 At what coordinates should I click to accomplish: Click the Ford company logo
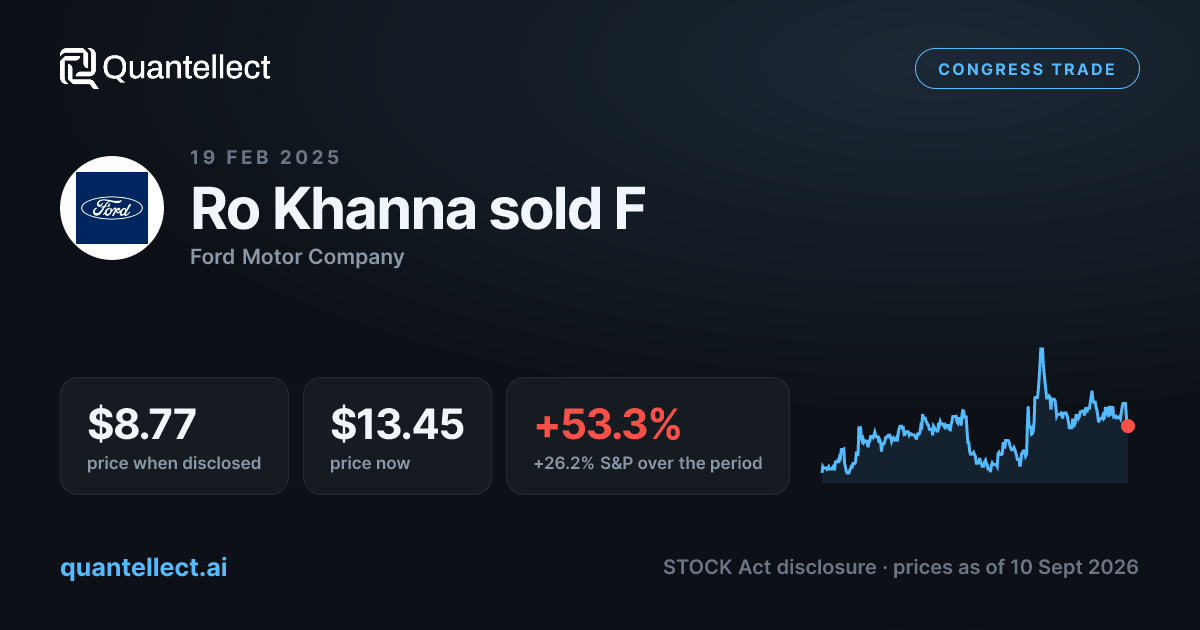click(x=112, y=208)
